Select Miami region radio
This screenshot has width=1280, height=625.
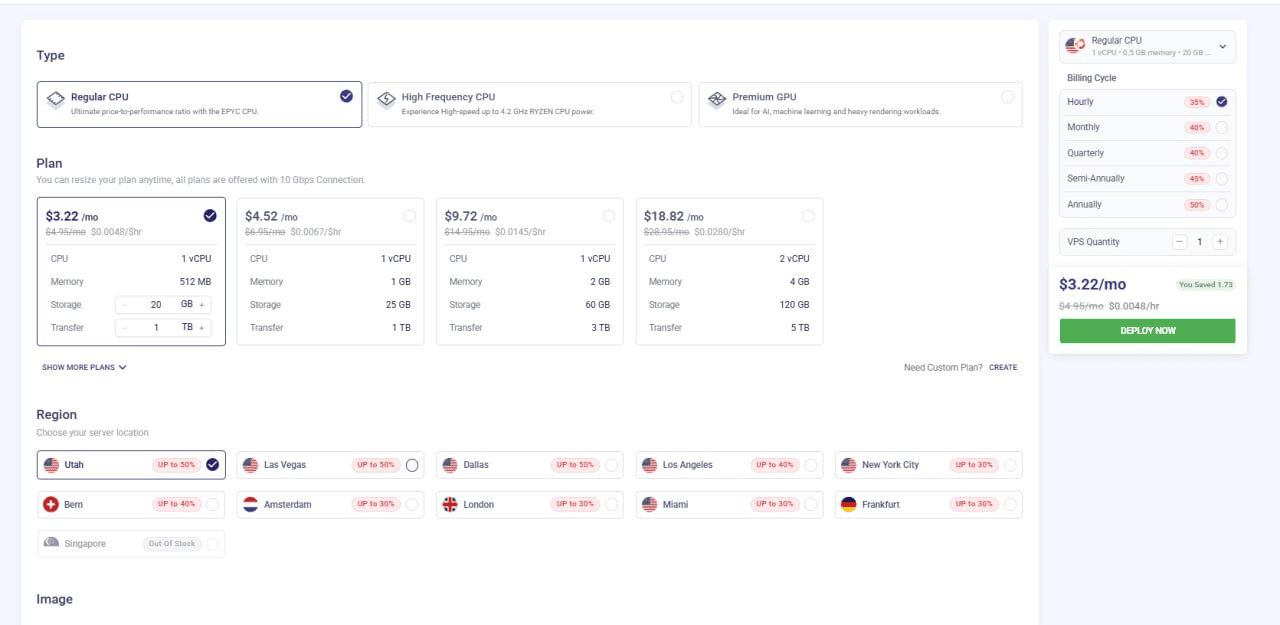pyautogui.click(x=810, y=504)
